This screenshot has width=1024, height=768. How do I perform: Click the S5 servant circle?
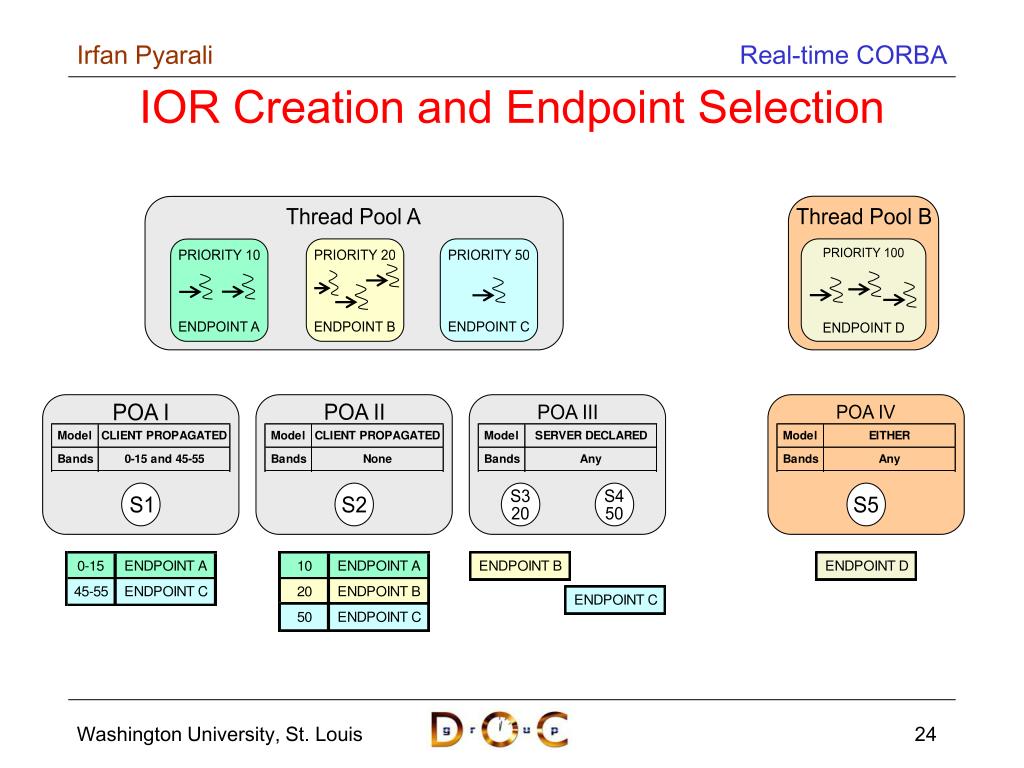(866, 504)
